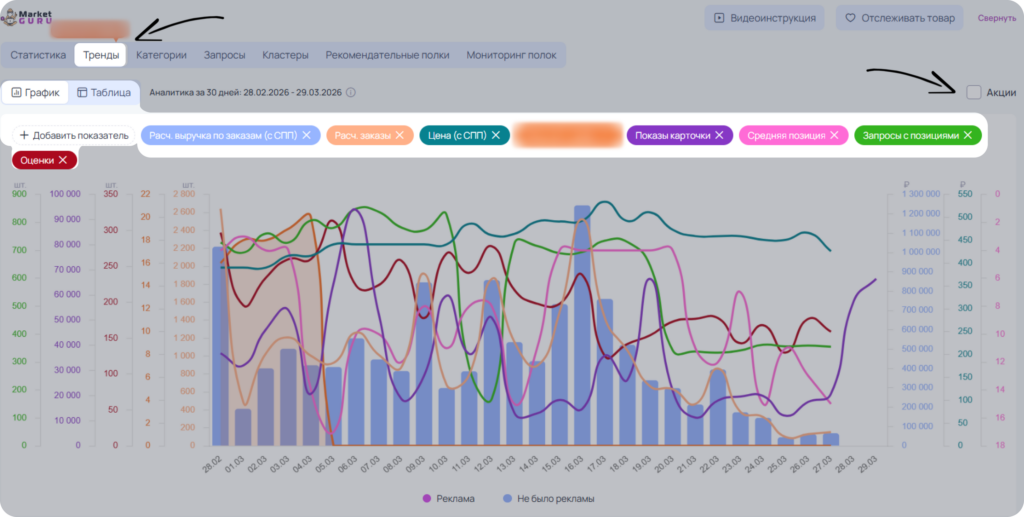Viewport: 1024px width, 517px height.
Task: Click the 16.03 bar in the chart
Action: 583,326
